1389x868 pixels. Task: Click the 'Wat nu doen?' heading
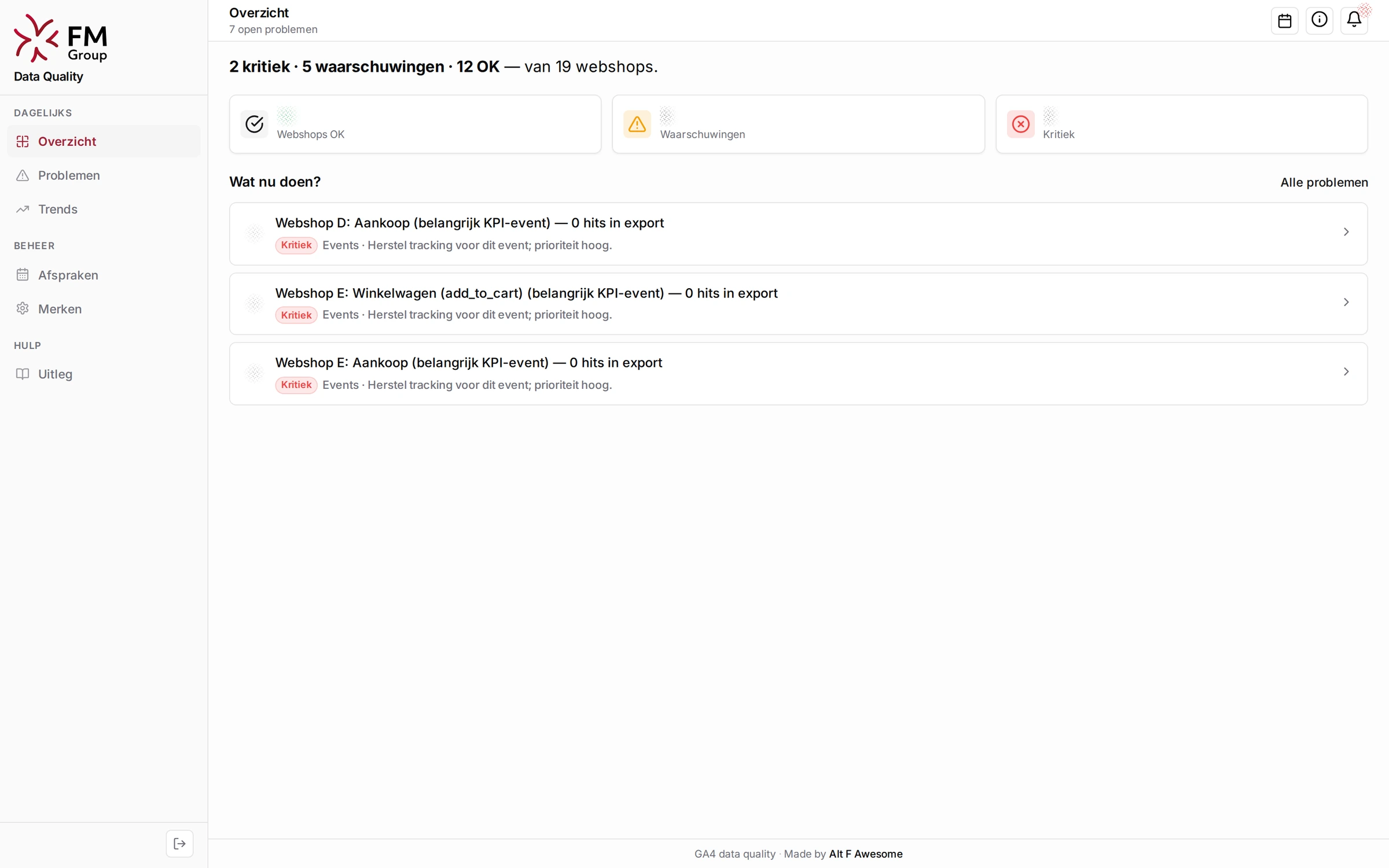(x=275, y=182)
